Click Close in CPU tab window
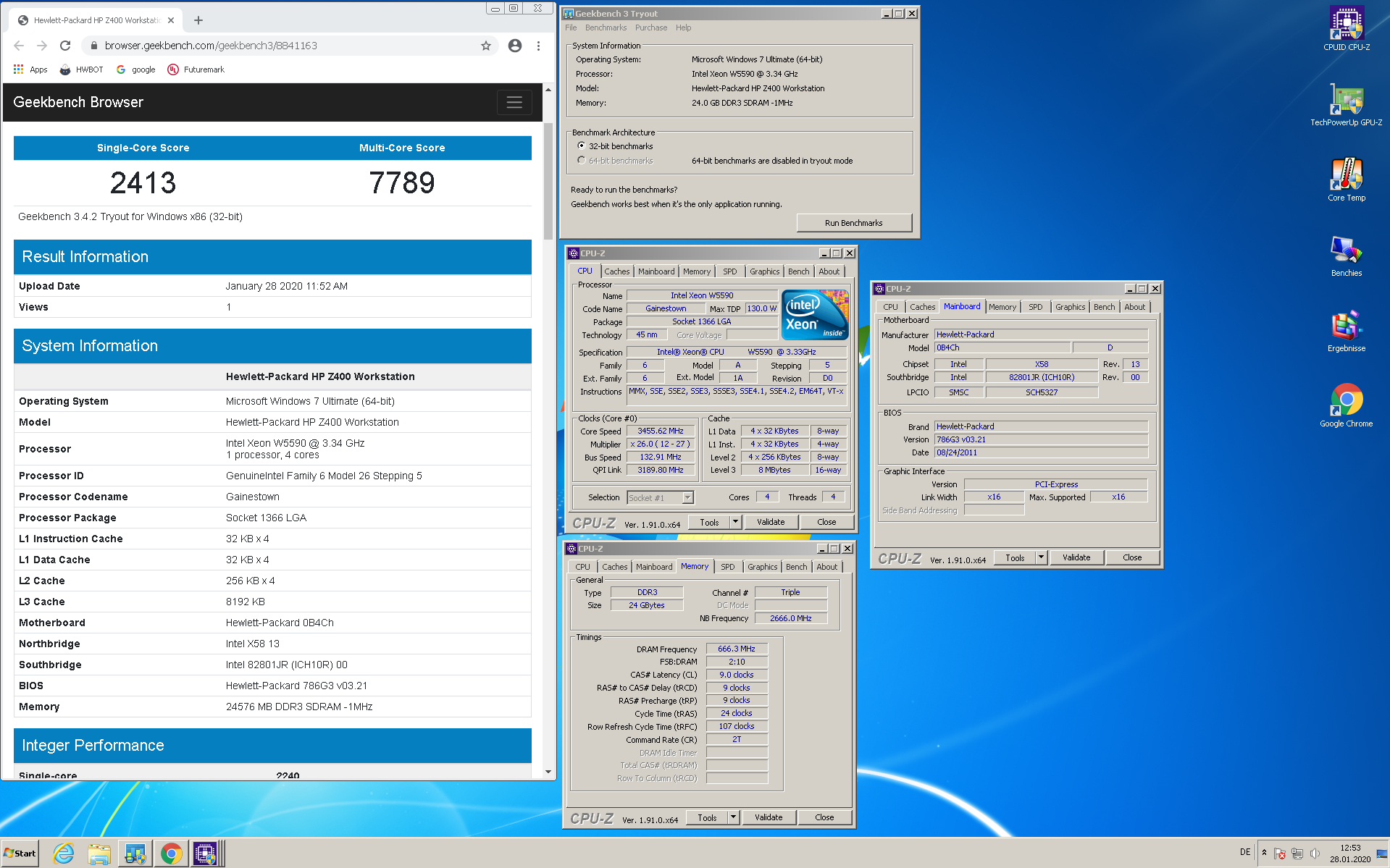The image size is (1390, 868). (826, 522)
